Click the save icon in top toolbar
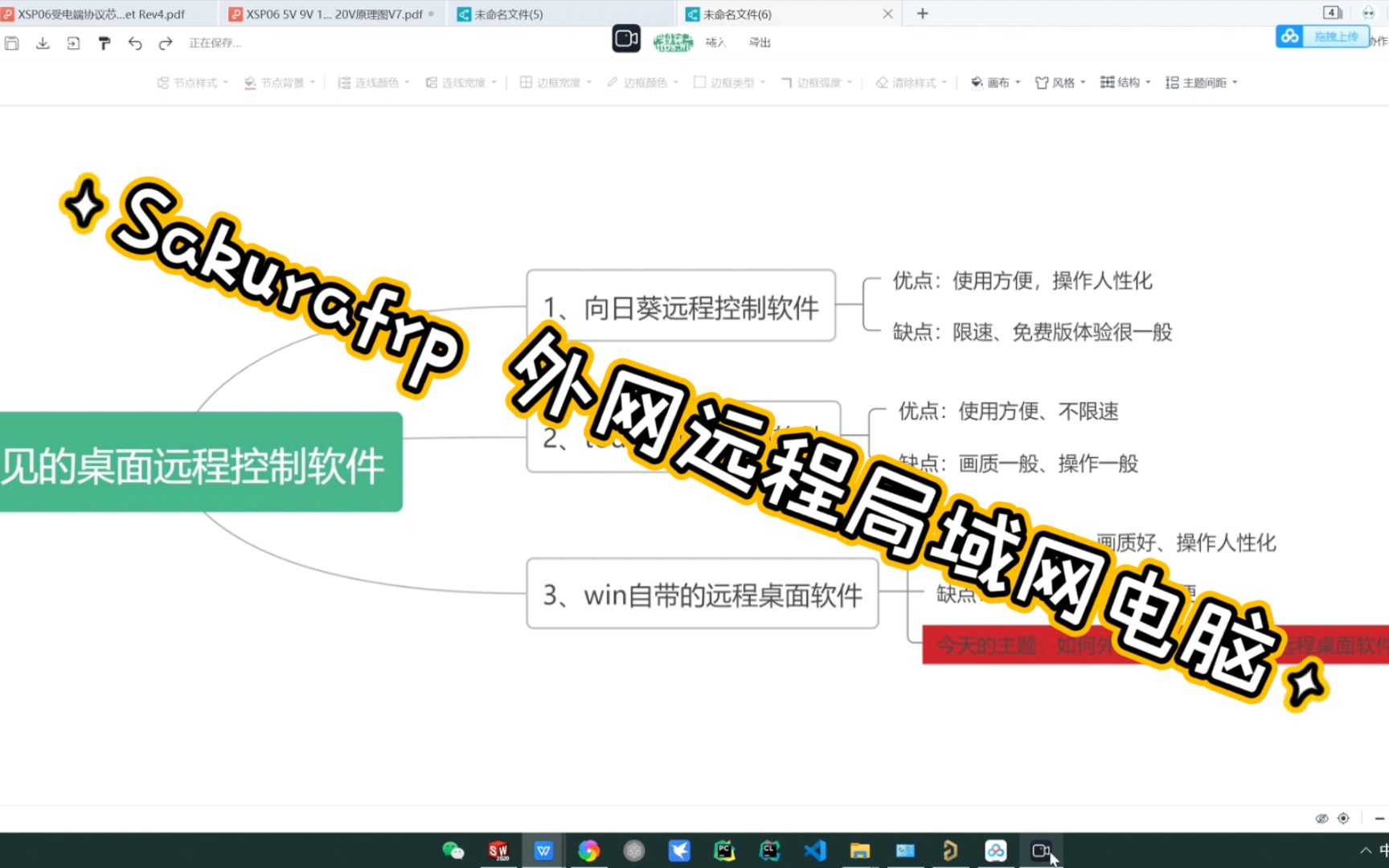 pos(12,43)
